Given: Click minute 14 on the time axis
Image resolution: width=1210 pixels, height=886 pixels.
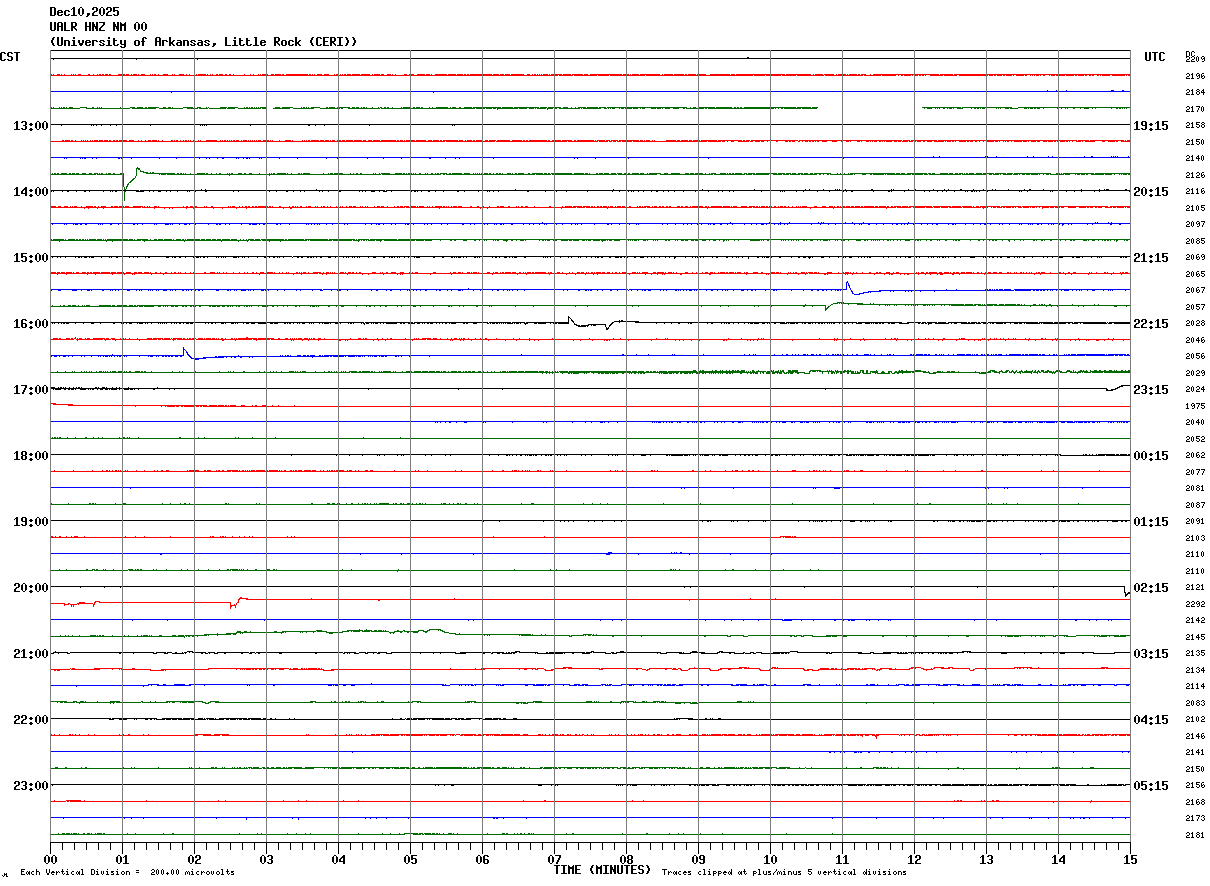Looking at the screenshot, I should (1058, 859).
